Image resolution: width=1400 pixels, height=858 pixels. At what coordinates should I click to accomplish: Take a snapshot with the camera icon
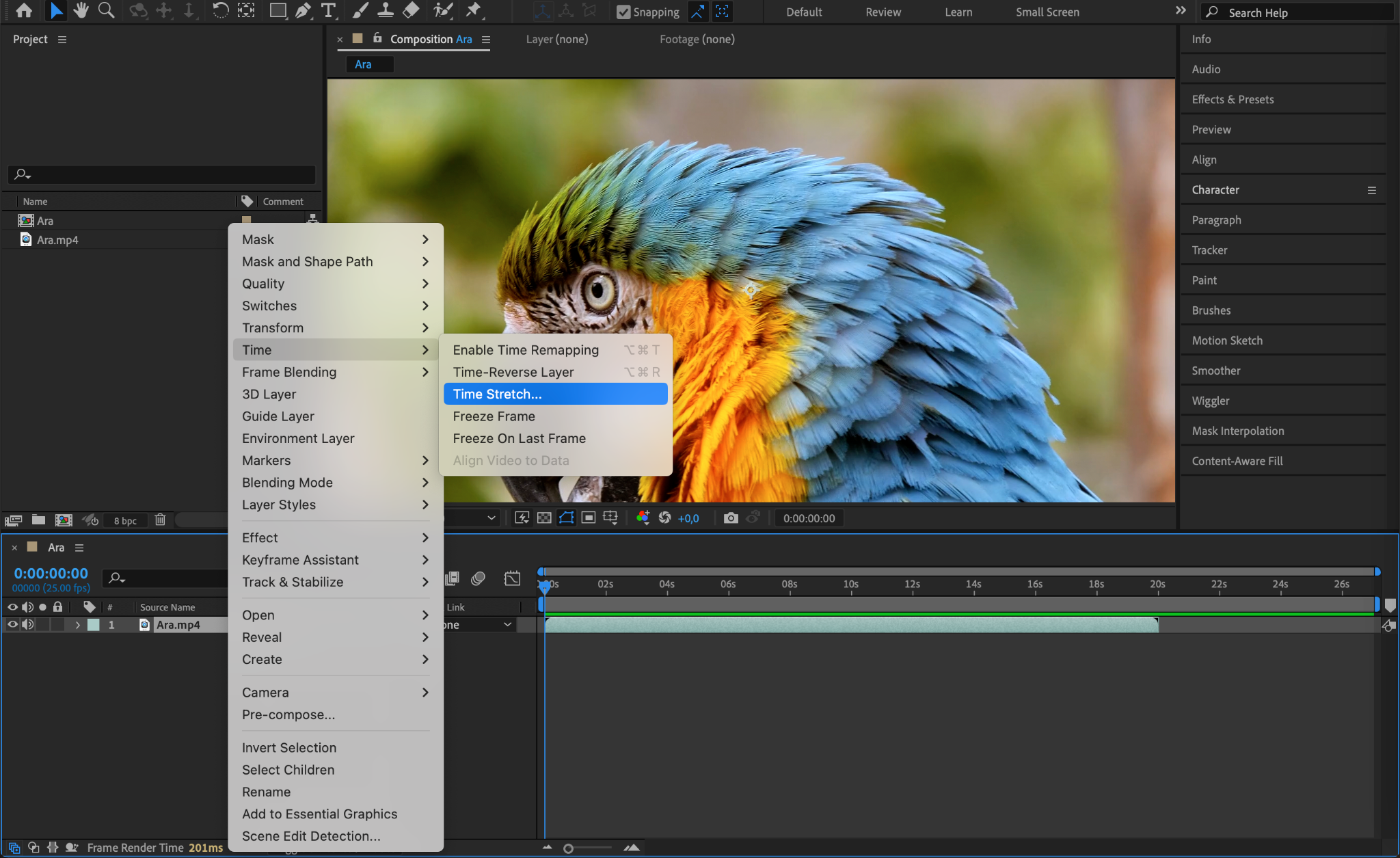pyautogui.click(x=731, y=518)
